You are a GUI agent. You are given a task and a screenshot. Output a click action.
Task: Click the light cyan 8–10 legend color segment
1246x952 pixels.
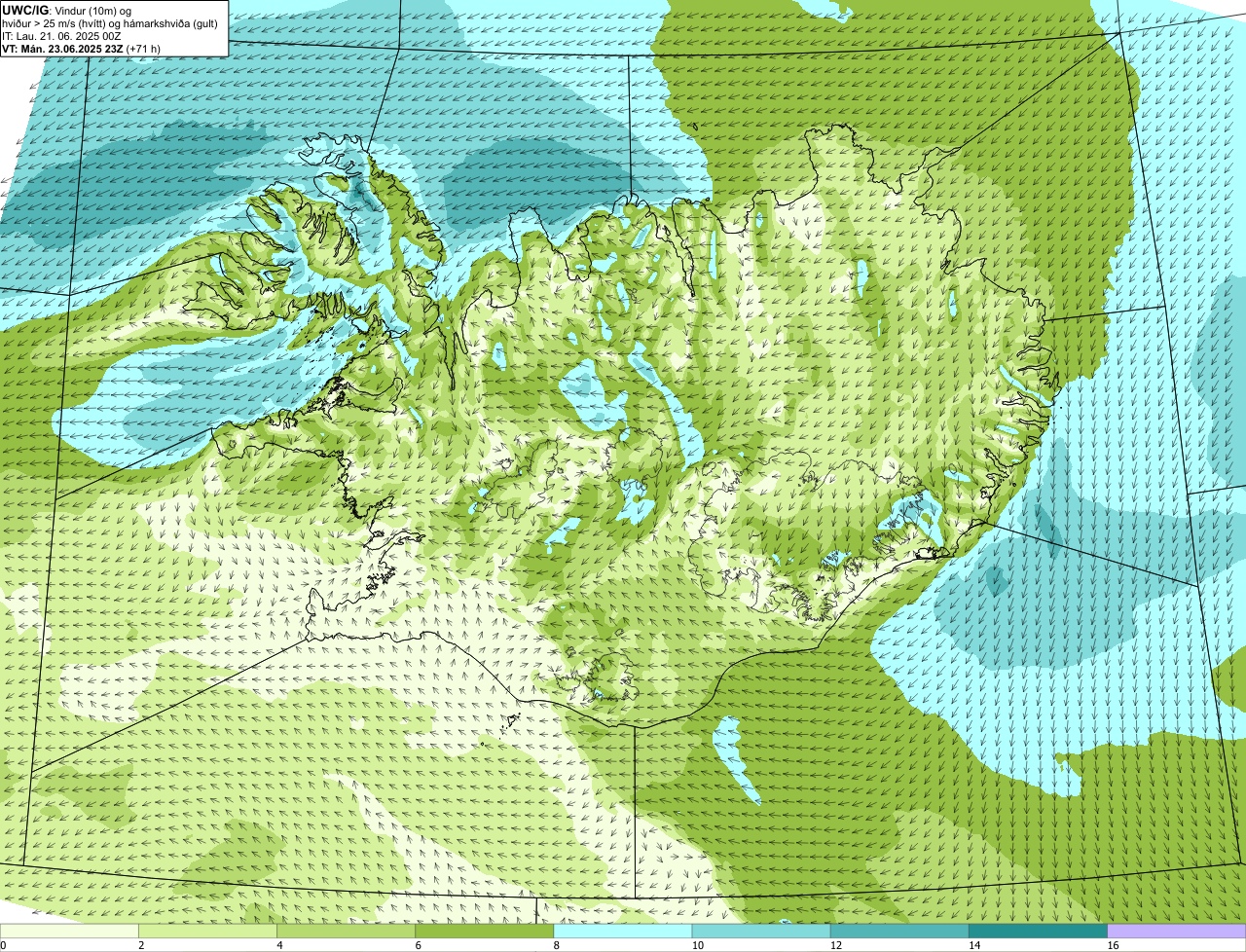[x=623, y=932]
